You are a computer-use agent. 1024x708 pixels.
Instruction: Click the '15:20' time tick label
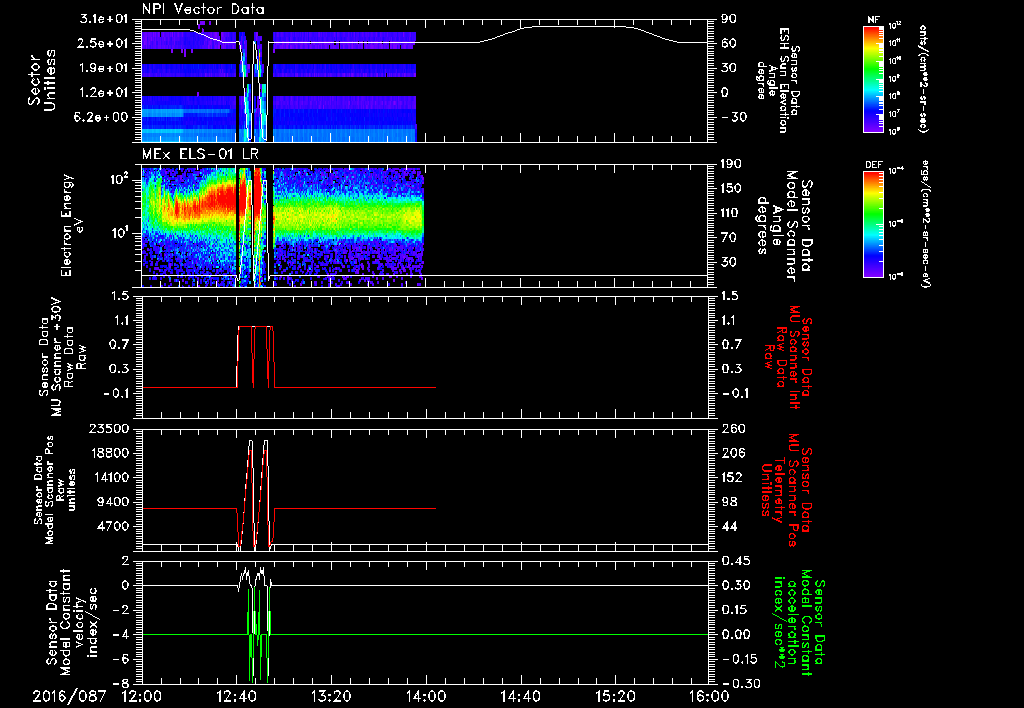coord(615,697)
